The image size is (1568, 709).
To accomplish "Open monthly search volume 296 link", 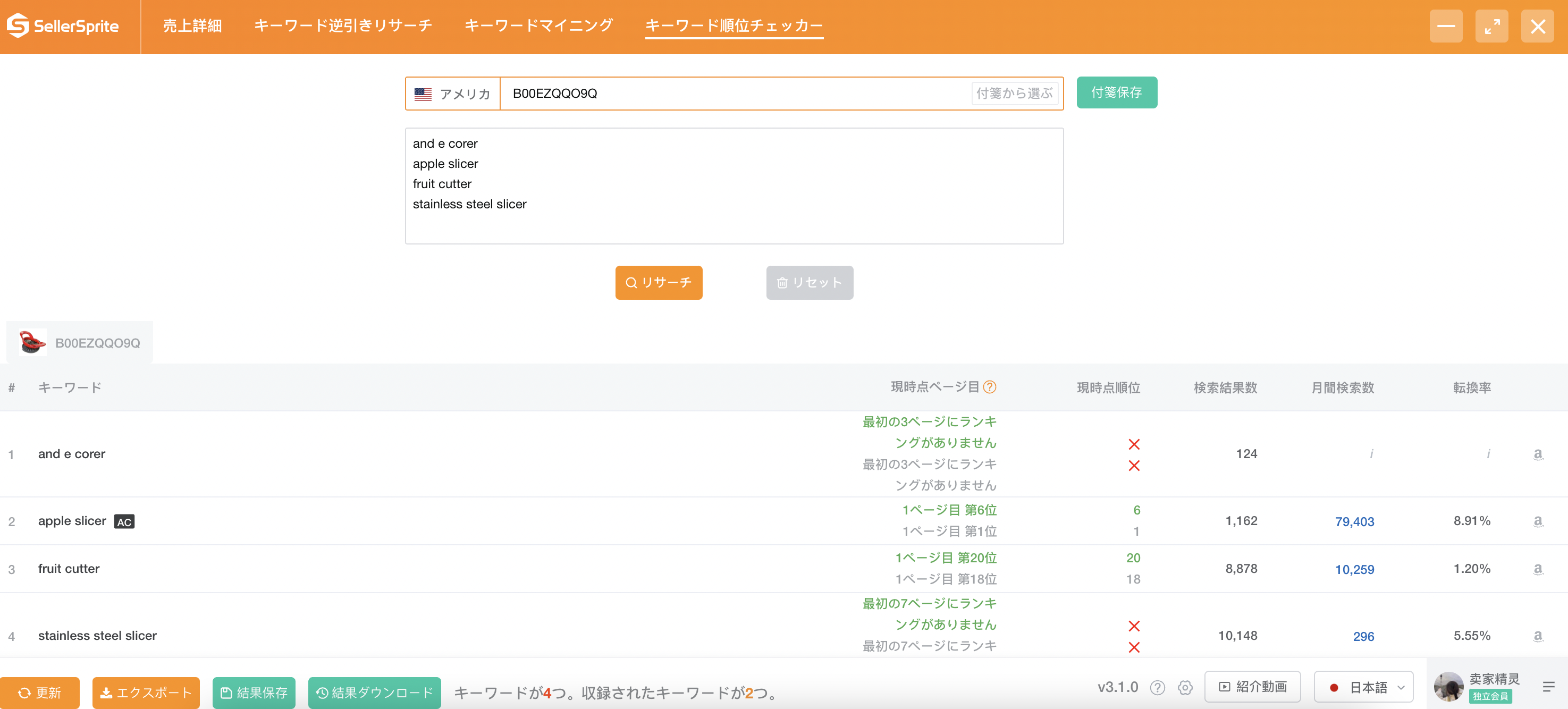I will pos(1363,637).
